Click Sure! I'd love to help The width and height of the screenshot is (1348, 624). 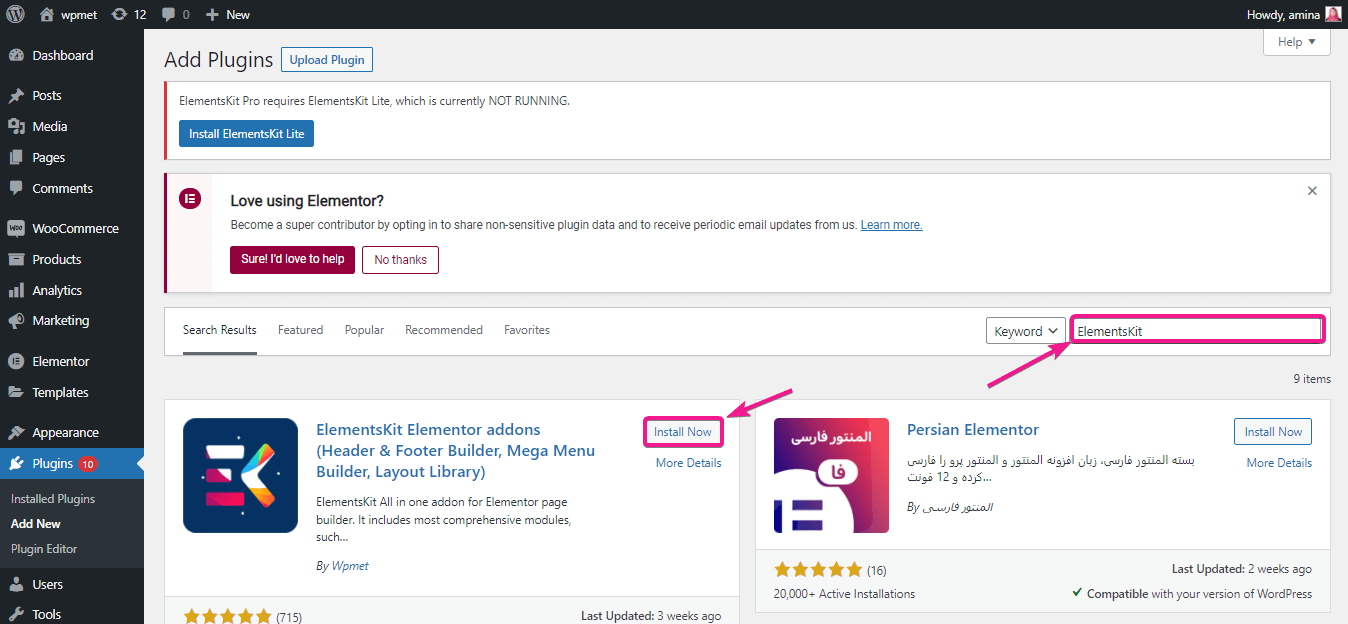[x=292, y=259]
